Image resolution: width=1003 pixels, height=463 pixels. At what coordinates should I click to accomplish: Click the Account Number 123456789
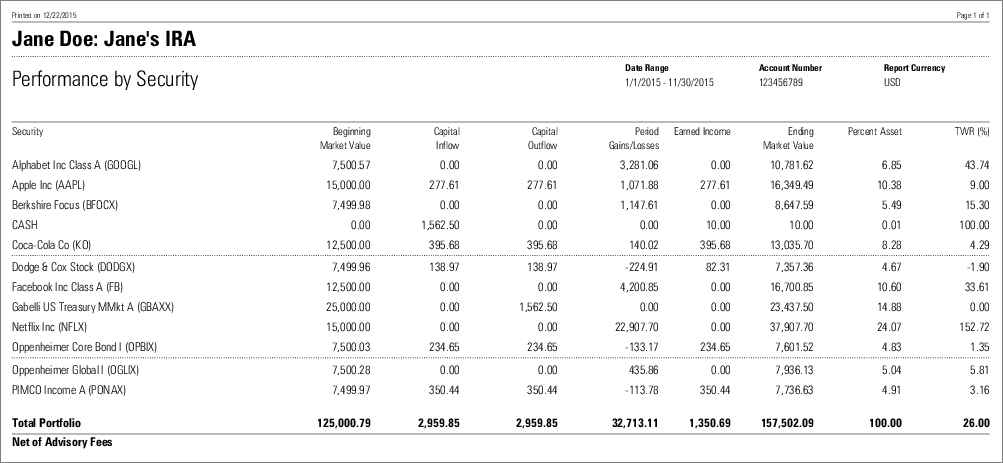pyautogui.click(x=785, y=82)
